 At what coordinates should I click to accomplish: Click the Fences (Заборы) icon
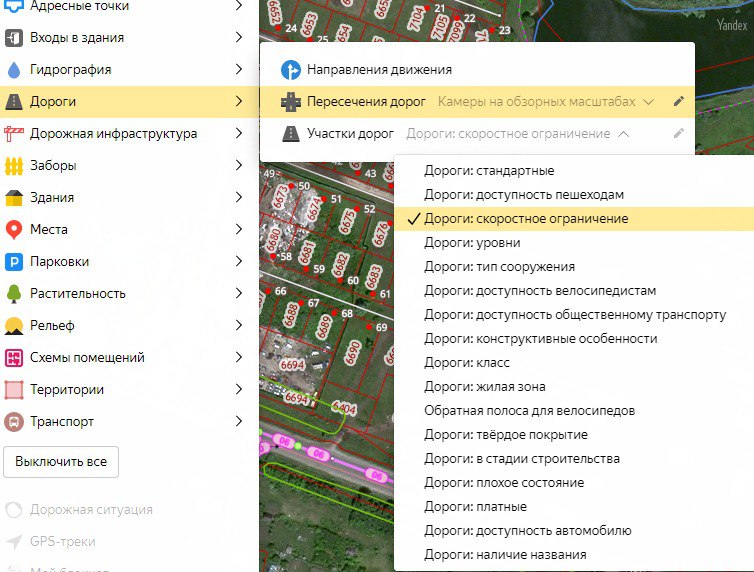coord(14,166)
